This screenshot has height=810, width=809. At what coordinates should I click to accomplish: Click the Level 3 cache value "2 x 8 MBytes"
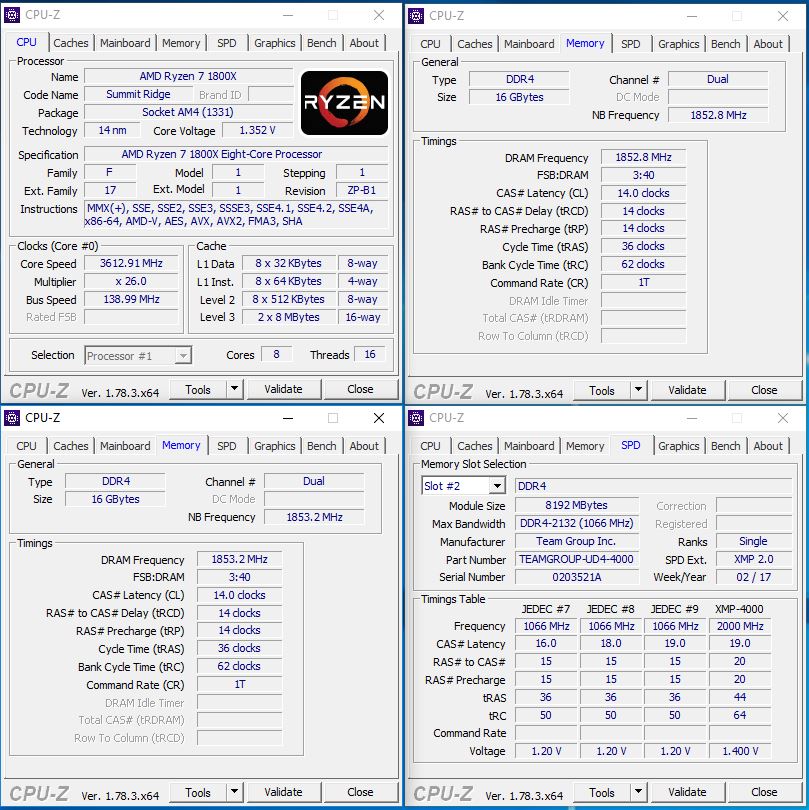pos(288,317)
